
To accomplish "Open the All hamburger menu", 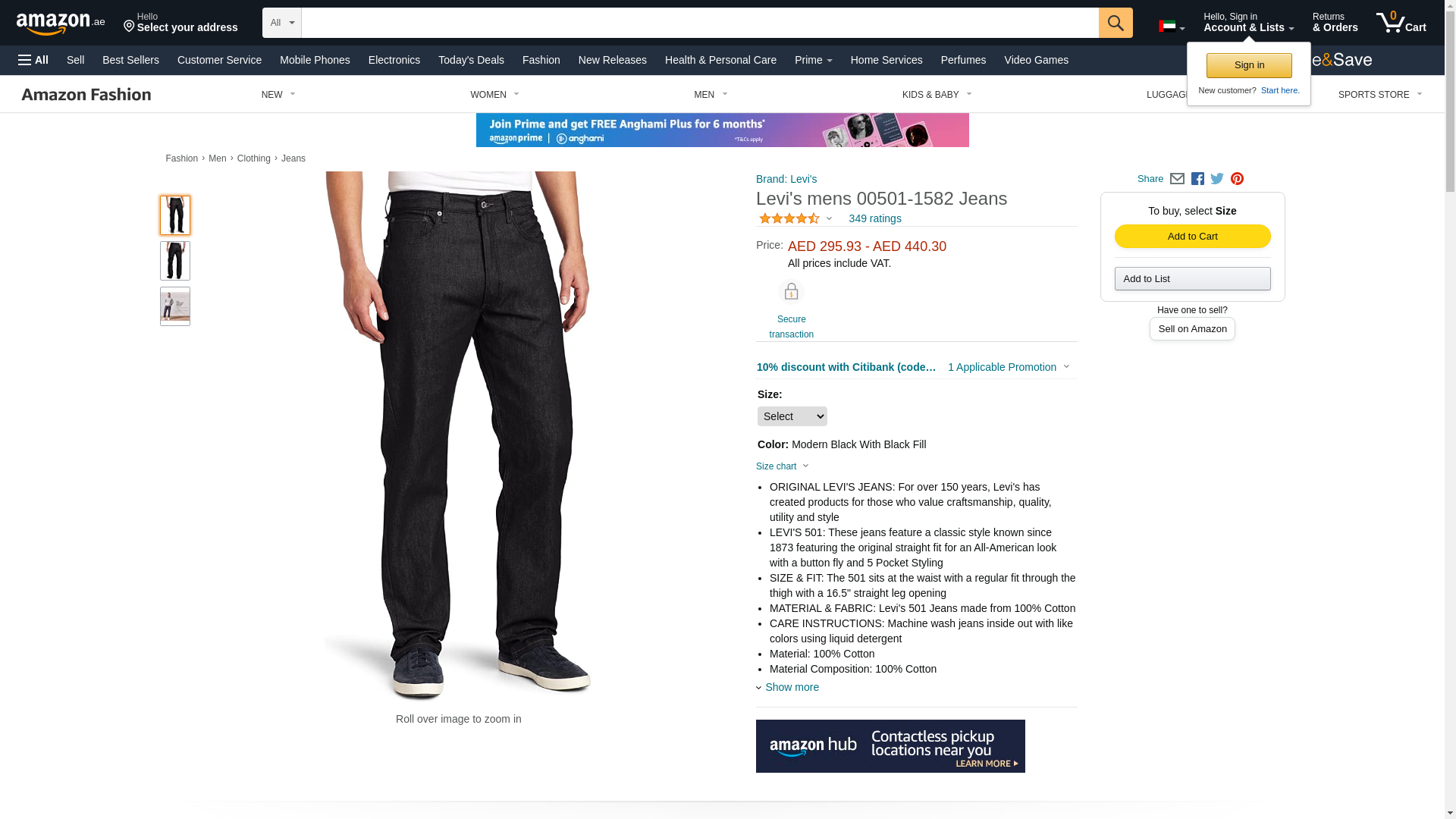I will tap(33, 60).
